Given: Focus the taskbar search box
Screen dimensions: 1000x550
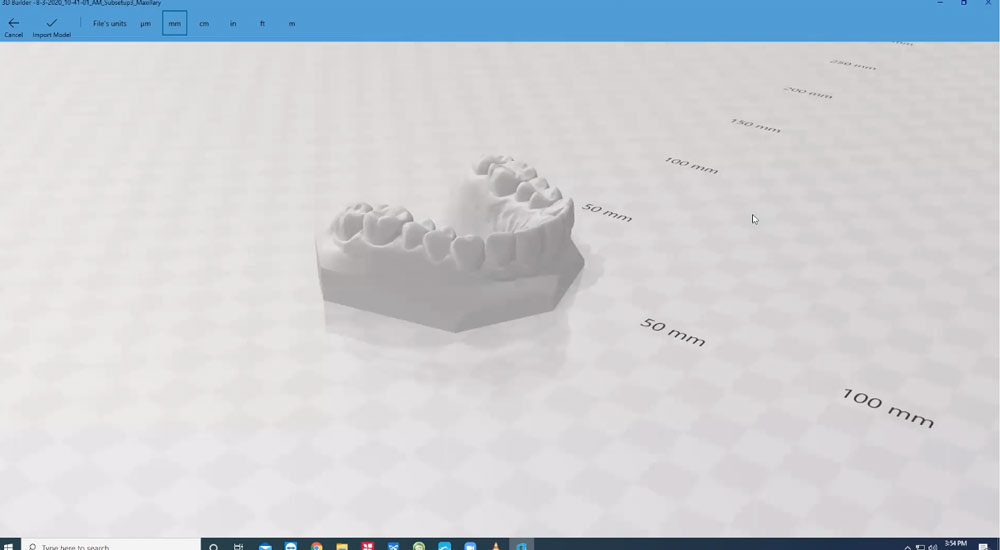Looking at the screenshot, I should [112, 546].
